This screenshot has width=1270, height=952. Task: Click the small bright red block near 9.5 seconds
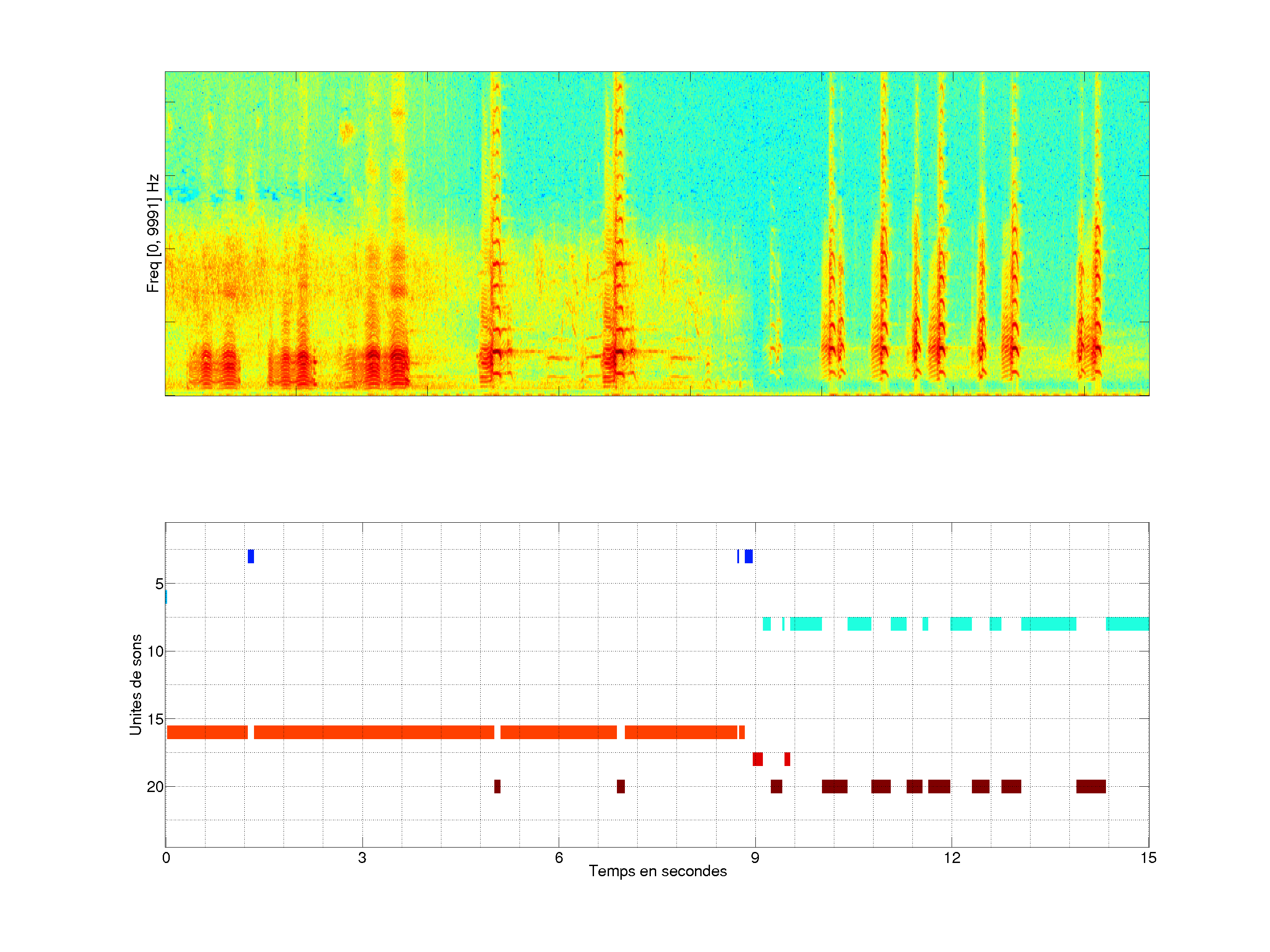coord(787,759)
